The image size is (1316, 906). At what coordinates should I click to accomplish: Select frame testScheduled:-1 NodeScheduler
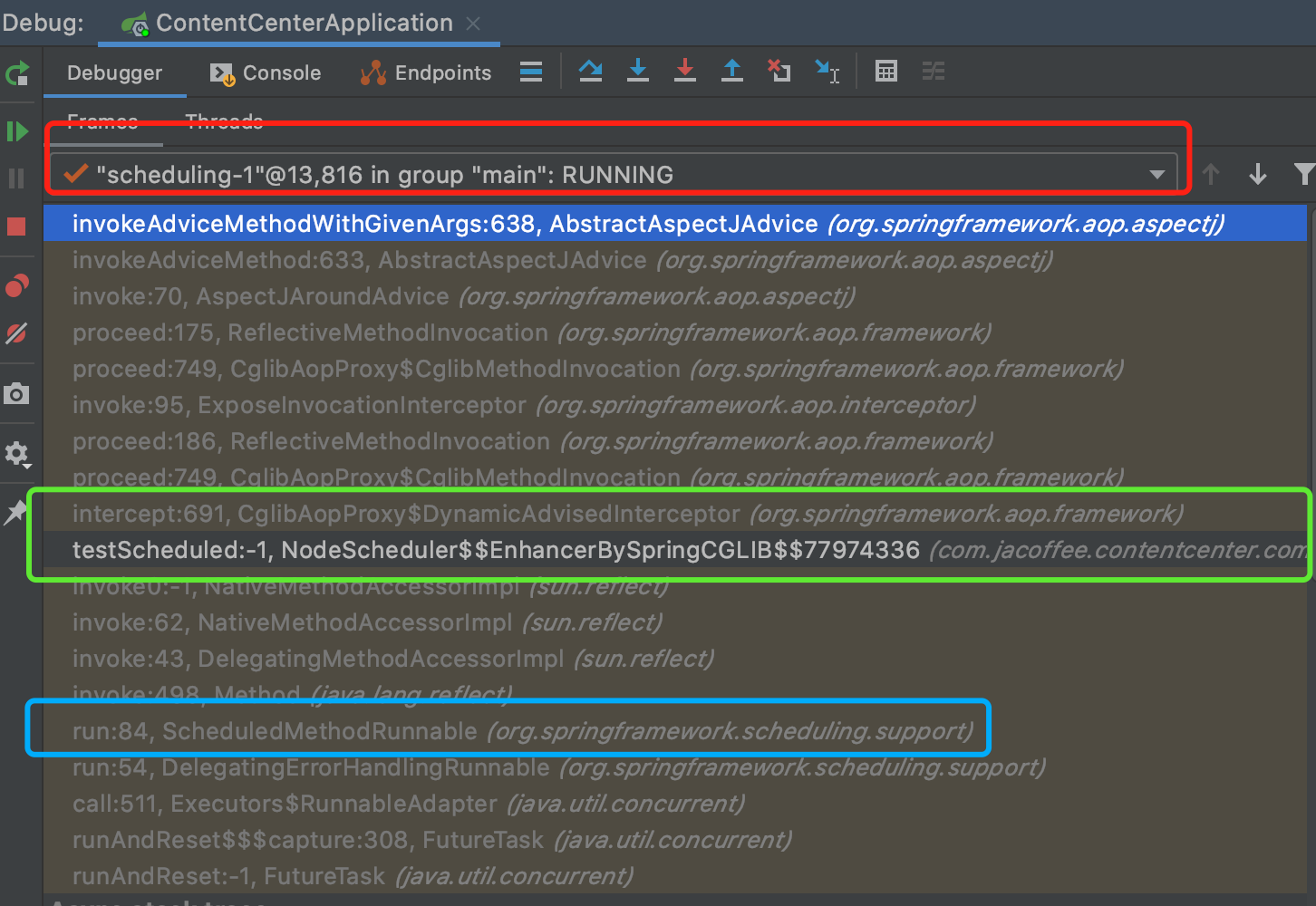(x=675, y=550)
